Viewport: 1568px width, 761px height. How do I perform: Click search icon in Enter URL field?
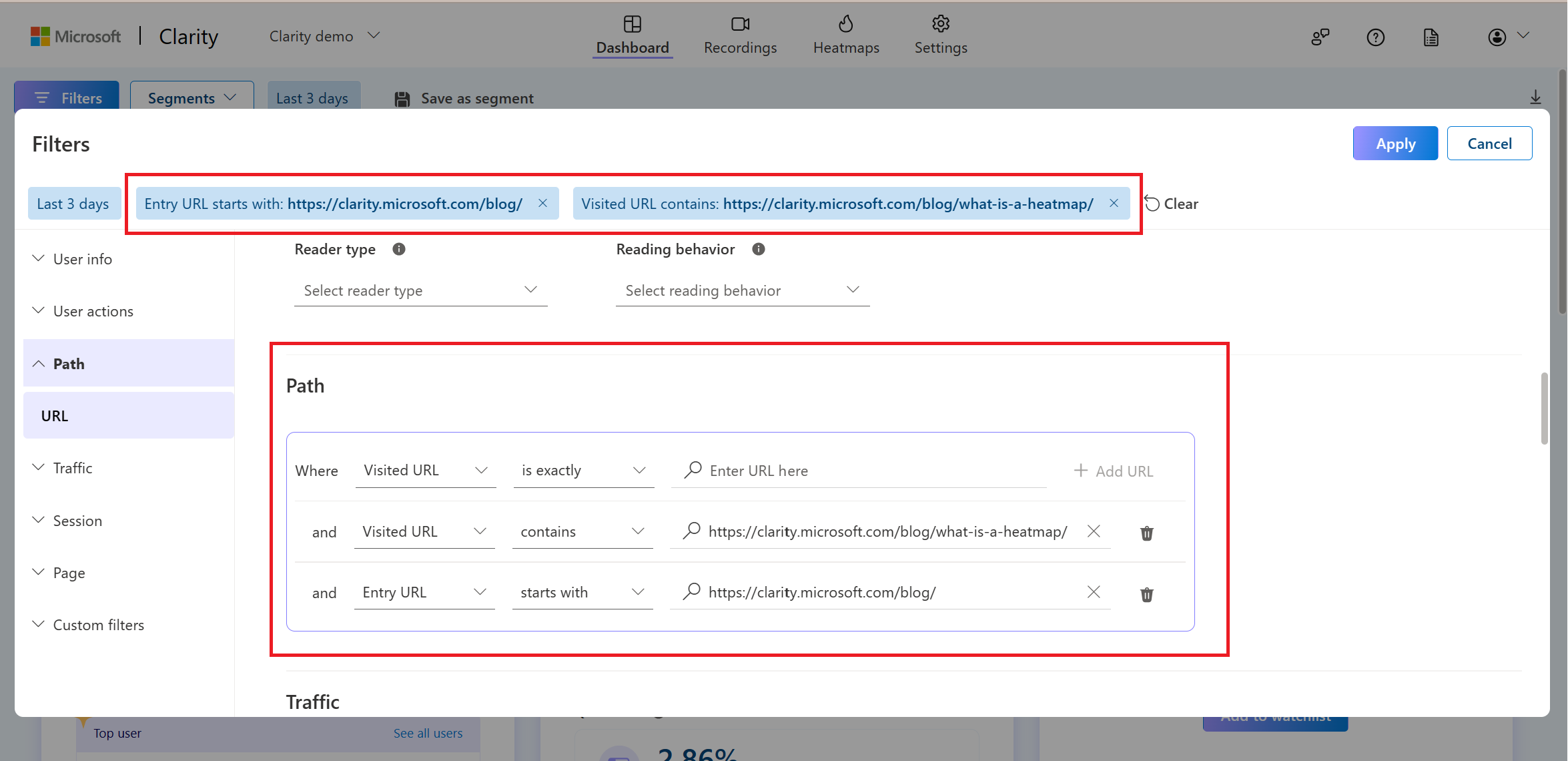(693, 470)
